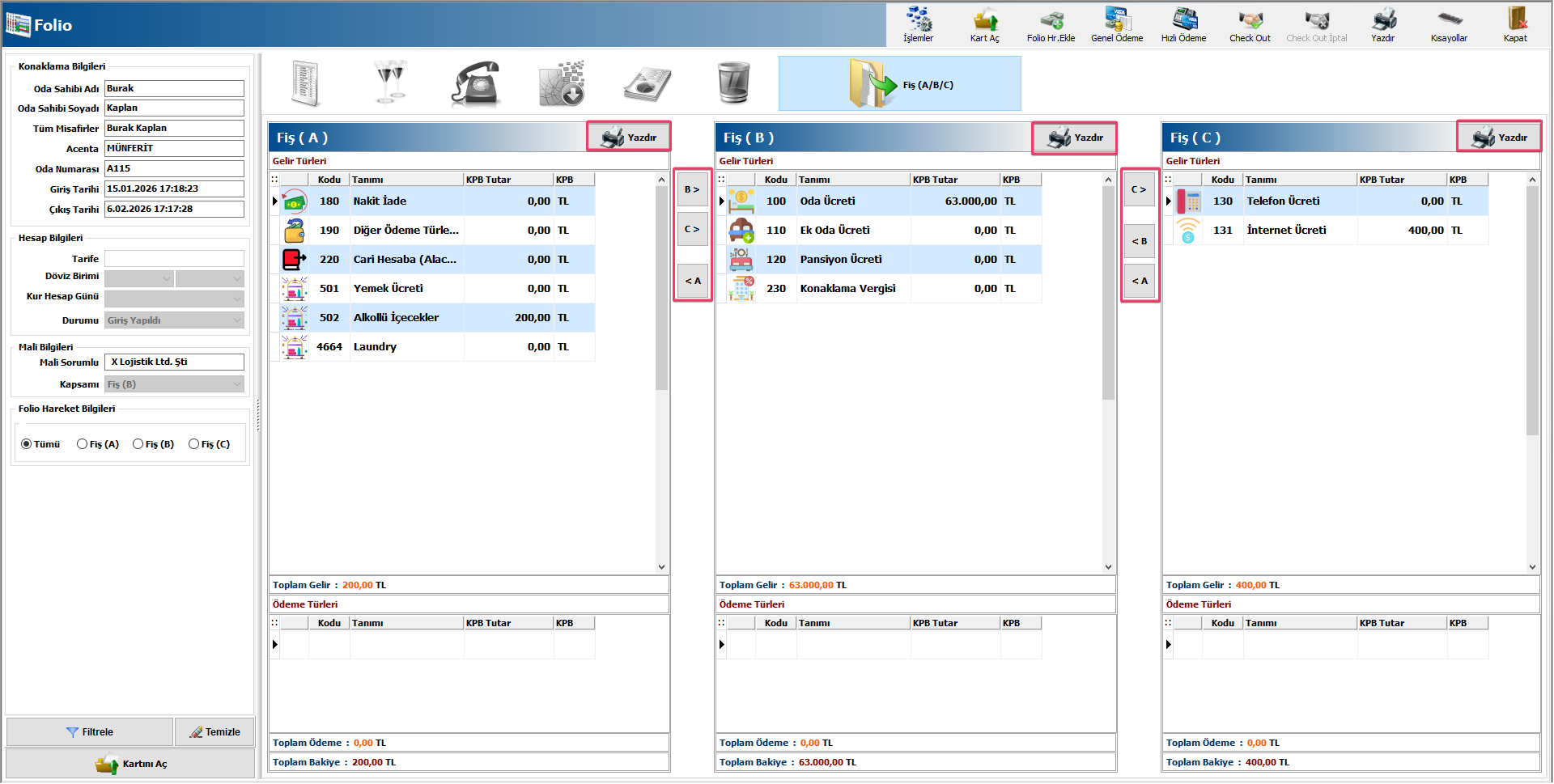Open Kısayollar in the top toolbar
1554x784 pixels.
[x=1448, y=24]
